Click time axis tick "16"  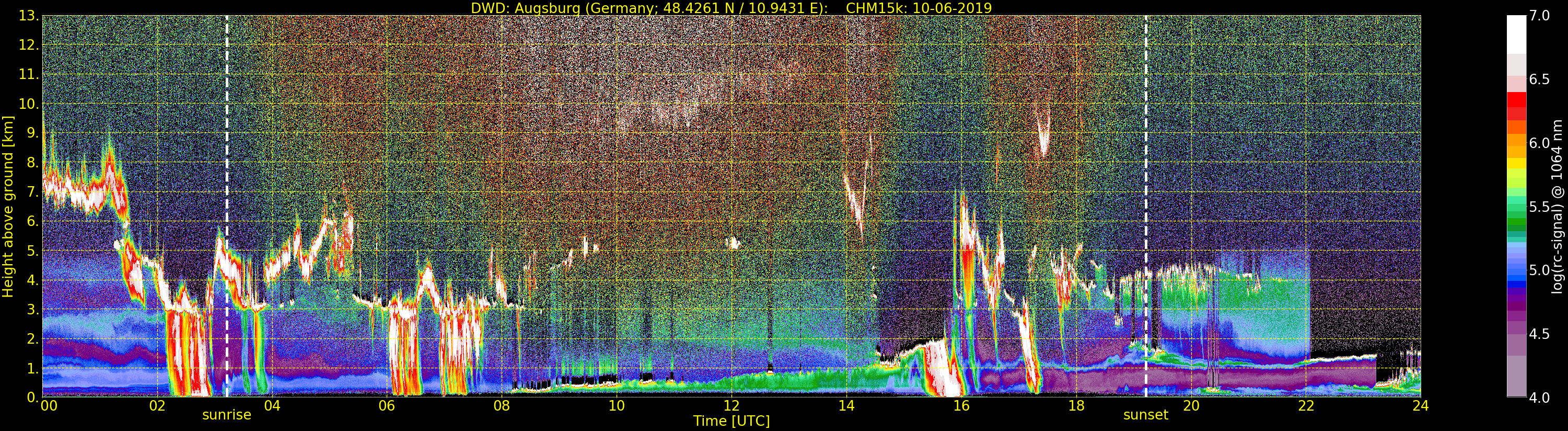(961, 406)
